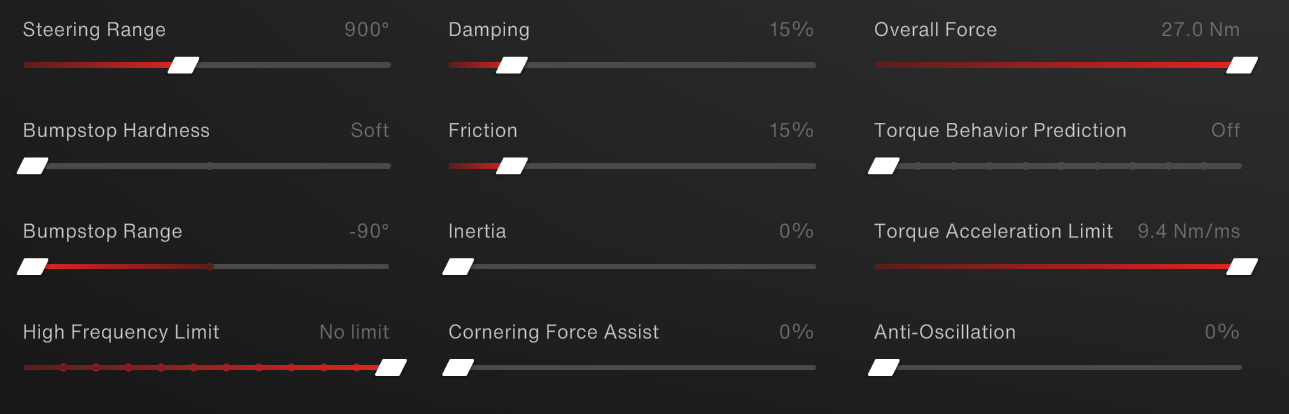
Task: Click the Anti-Oscillation label
Action: pos(944,332)
